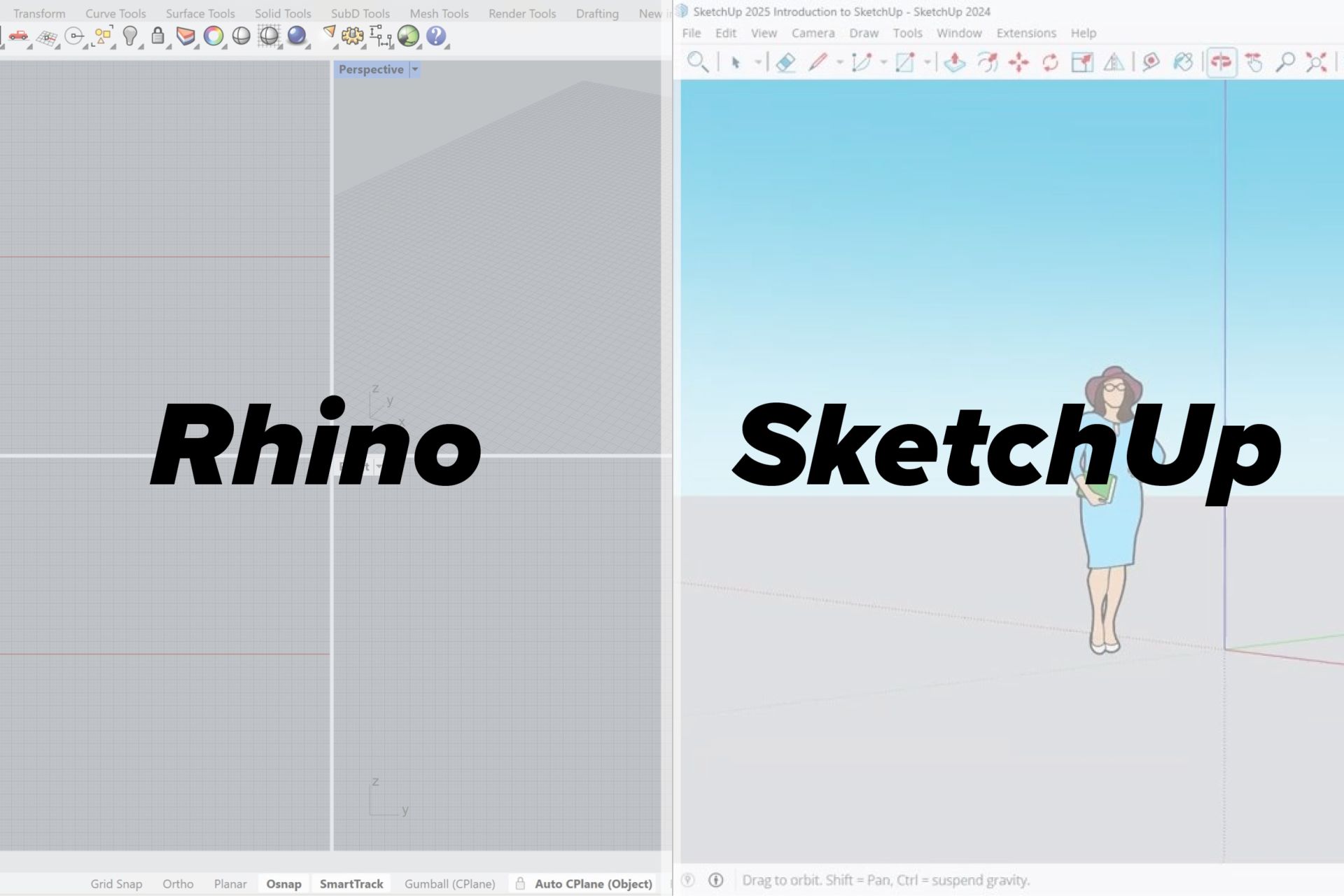The height and width of the screenshot is (896, 1344).
Task: Open Rhino's layer color wheel icon
Action: (213, 37)
